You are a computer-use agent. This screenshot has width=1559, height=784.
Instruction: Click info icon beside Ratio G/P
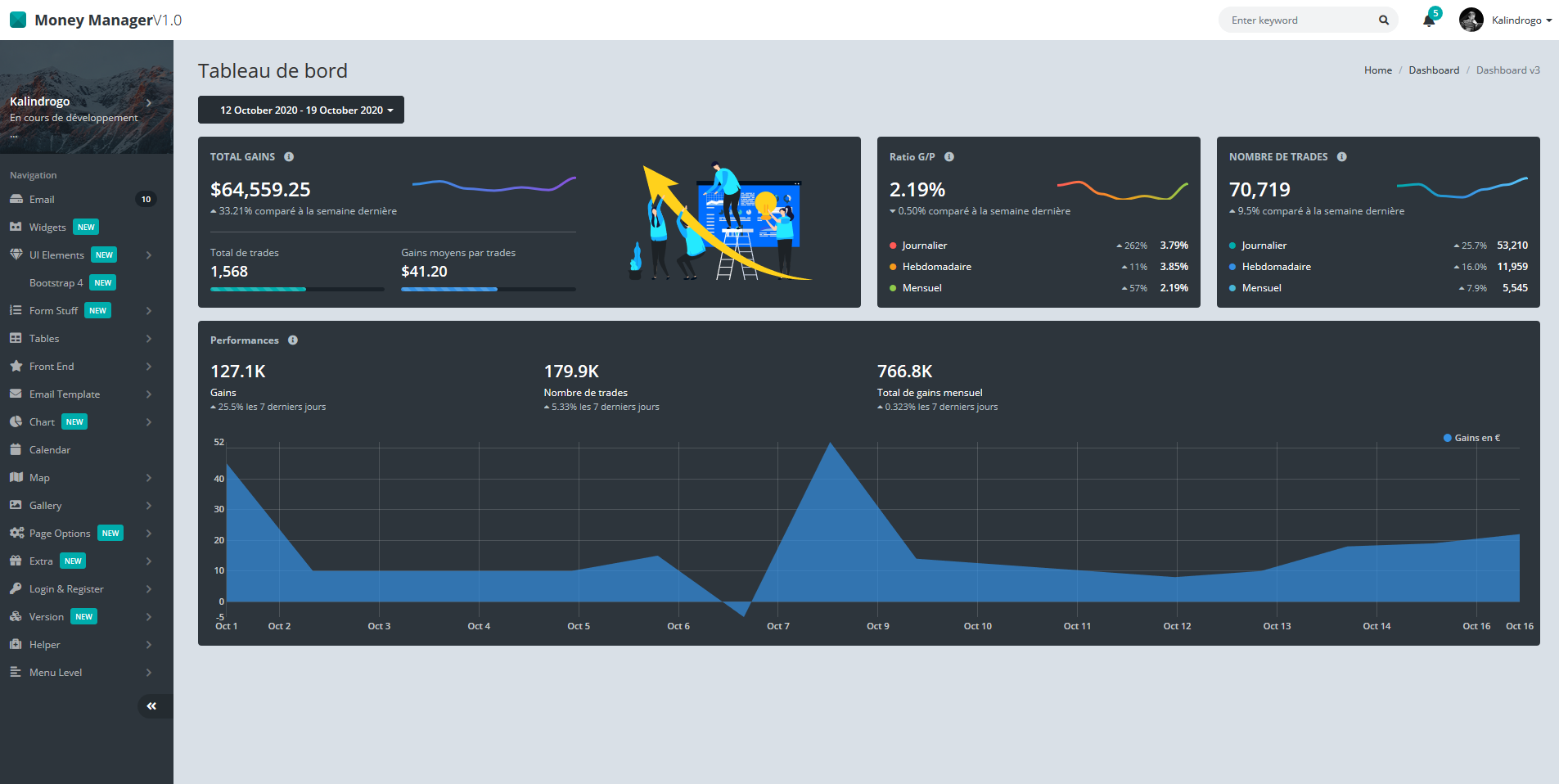tap(949, 157)
